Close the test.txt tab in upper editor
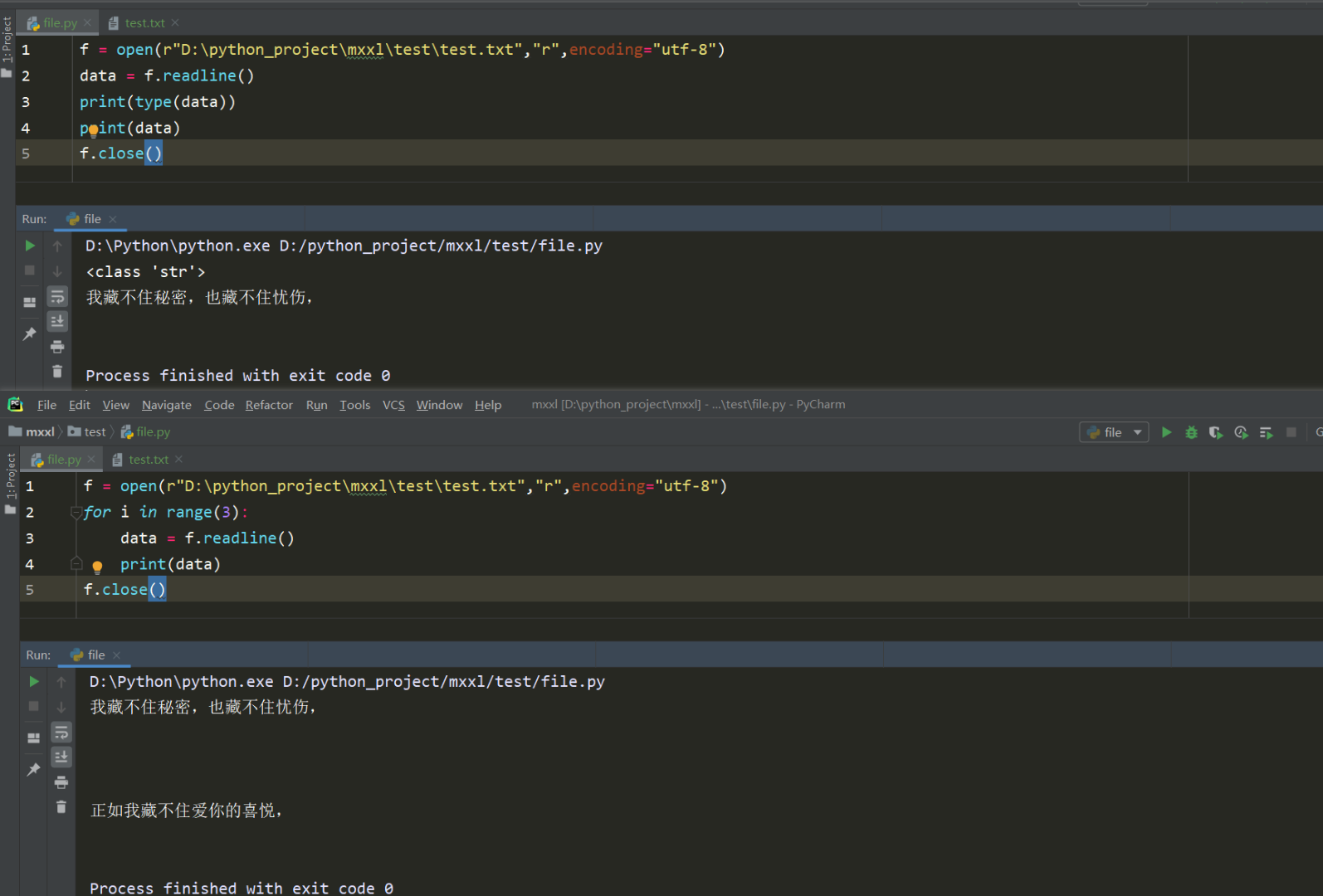This screenshot has width=1323, height=896. 175,23
